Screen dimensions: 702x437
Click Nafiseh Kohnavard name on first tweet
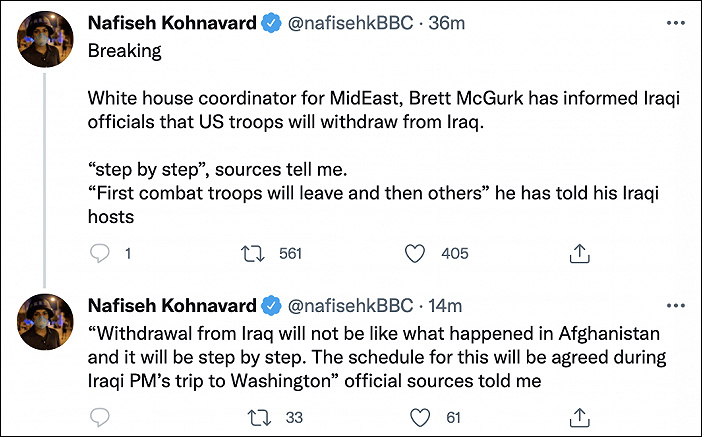[170, 22]
